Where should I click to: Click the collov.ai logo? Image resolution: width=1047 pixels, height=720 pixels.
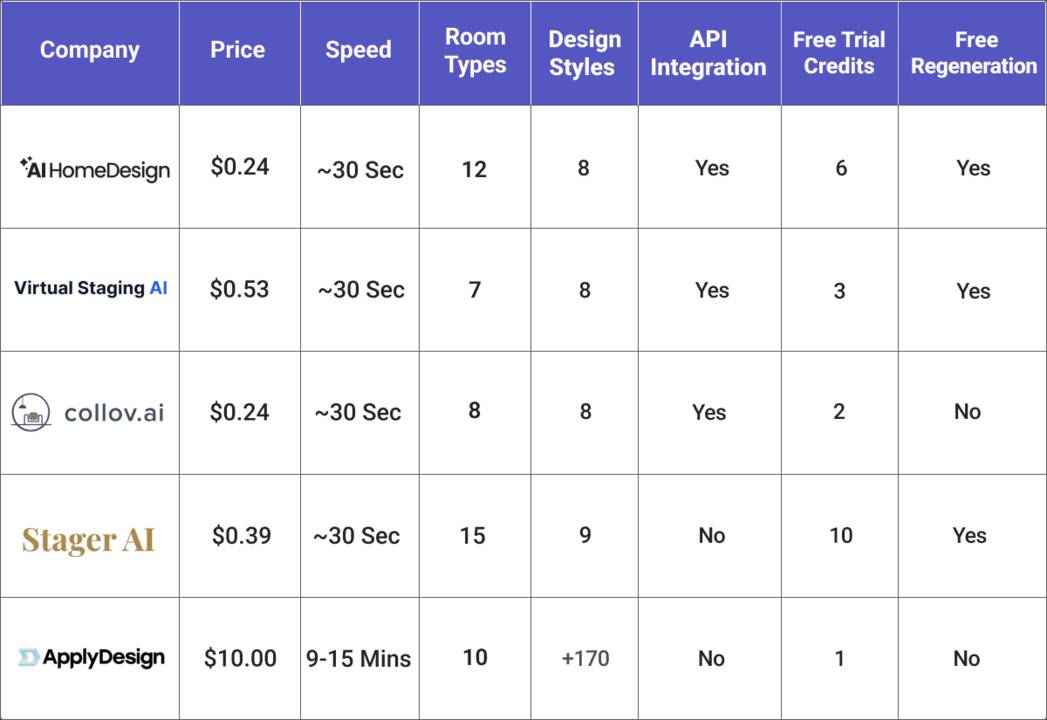coord(88,412)
